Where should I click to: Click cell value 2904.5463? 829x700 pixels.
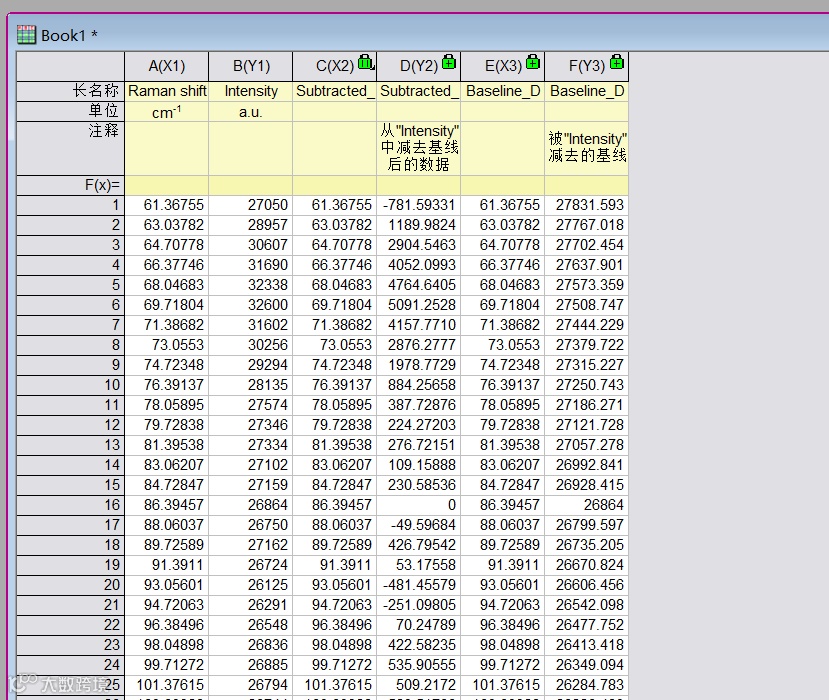point(419,245)
